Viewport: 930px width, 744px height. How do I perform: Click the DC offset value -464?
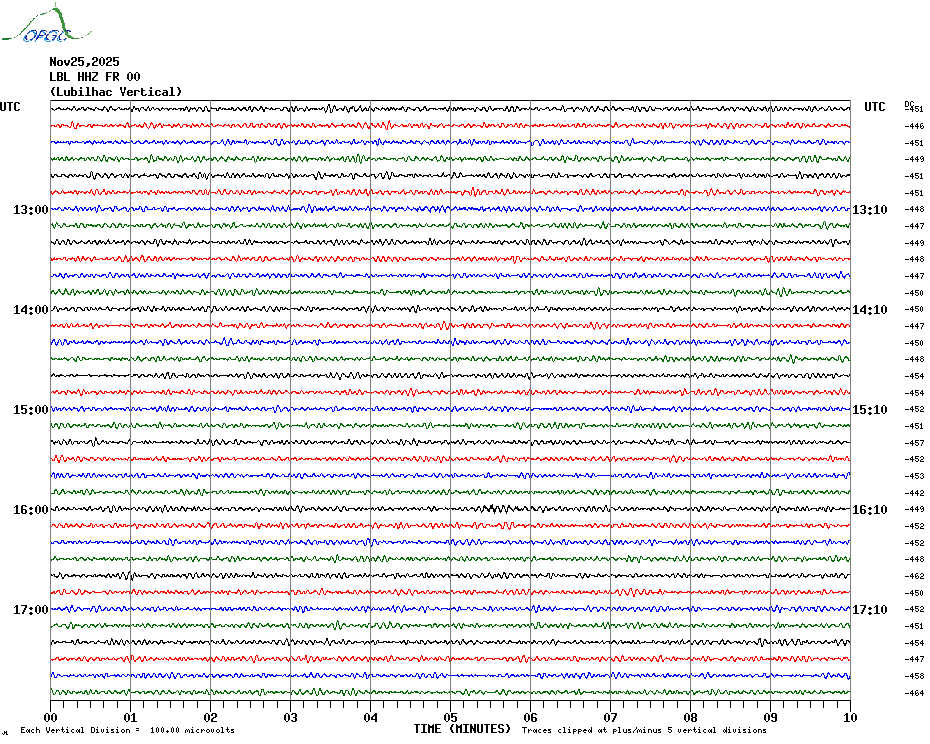click(914, 693)
